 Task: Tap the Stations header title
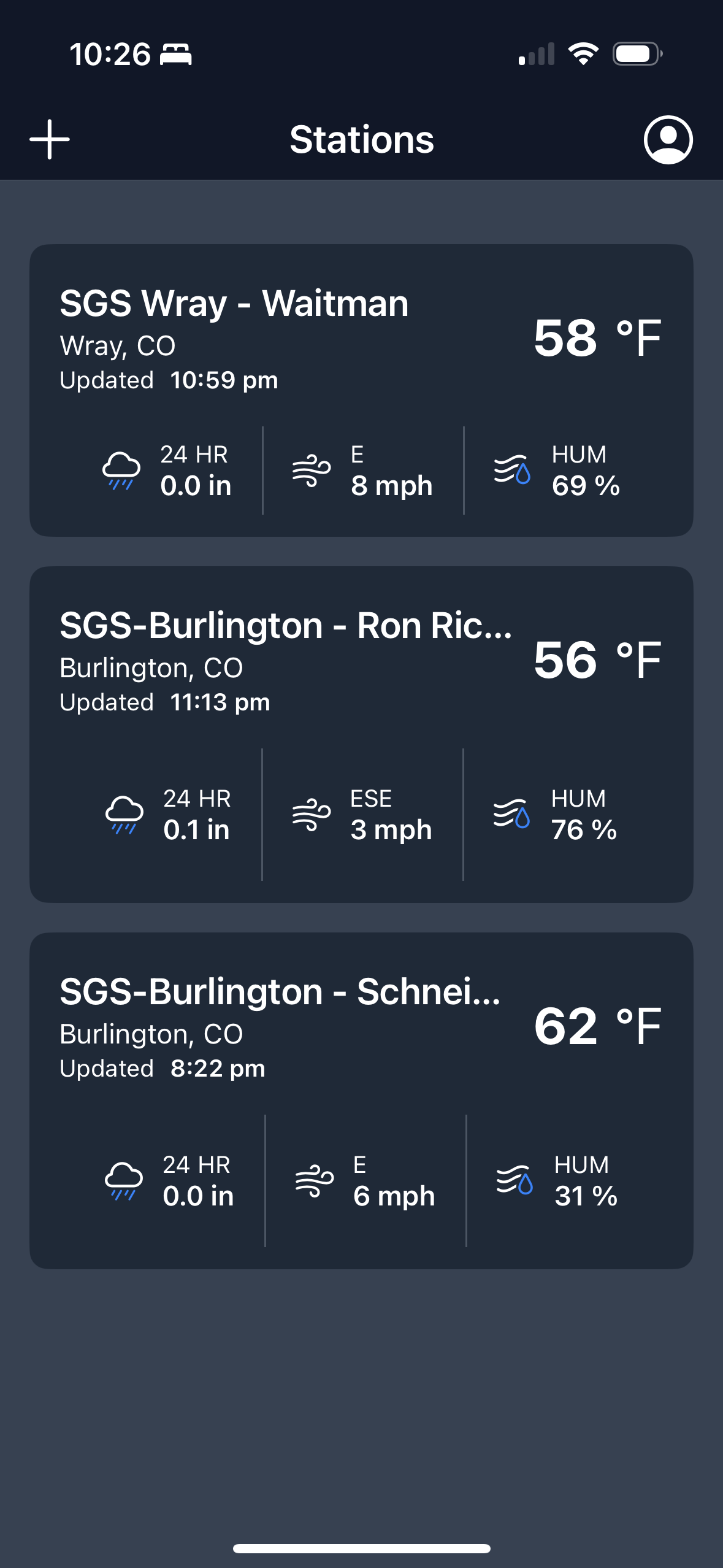pyautogui.click(x=362, y=139)
